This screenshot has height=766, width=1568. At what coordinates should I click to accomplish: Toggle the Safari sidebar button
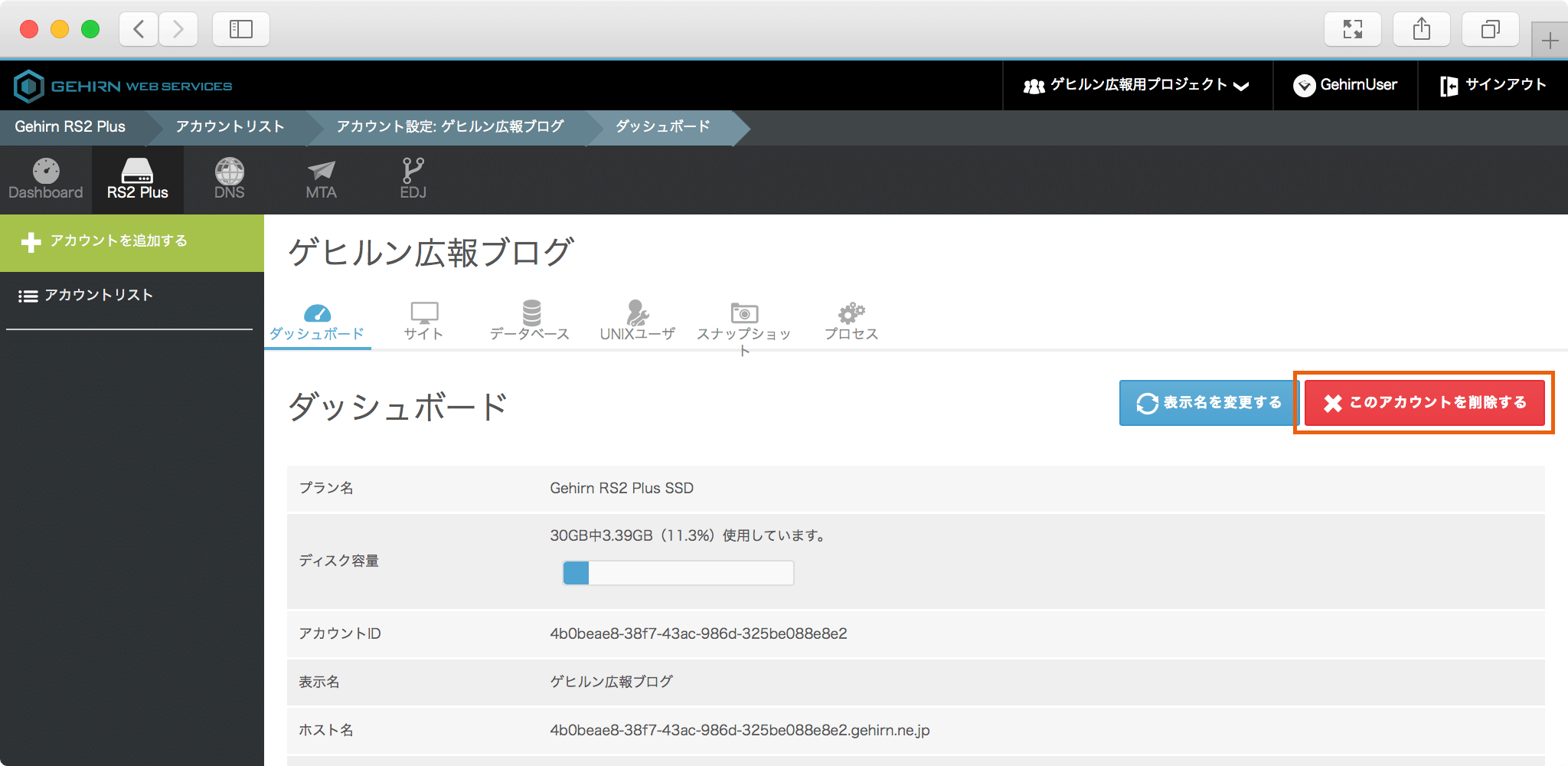[x=240, y=29]
